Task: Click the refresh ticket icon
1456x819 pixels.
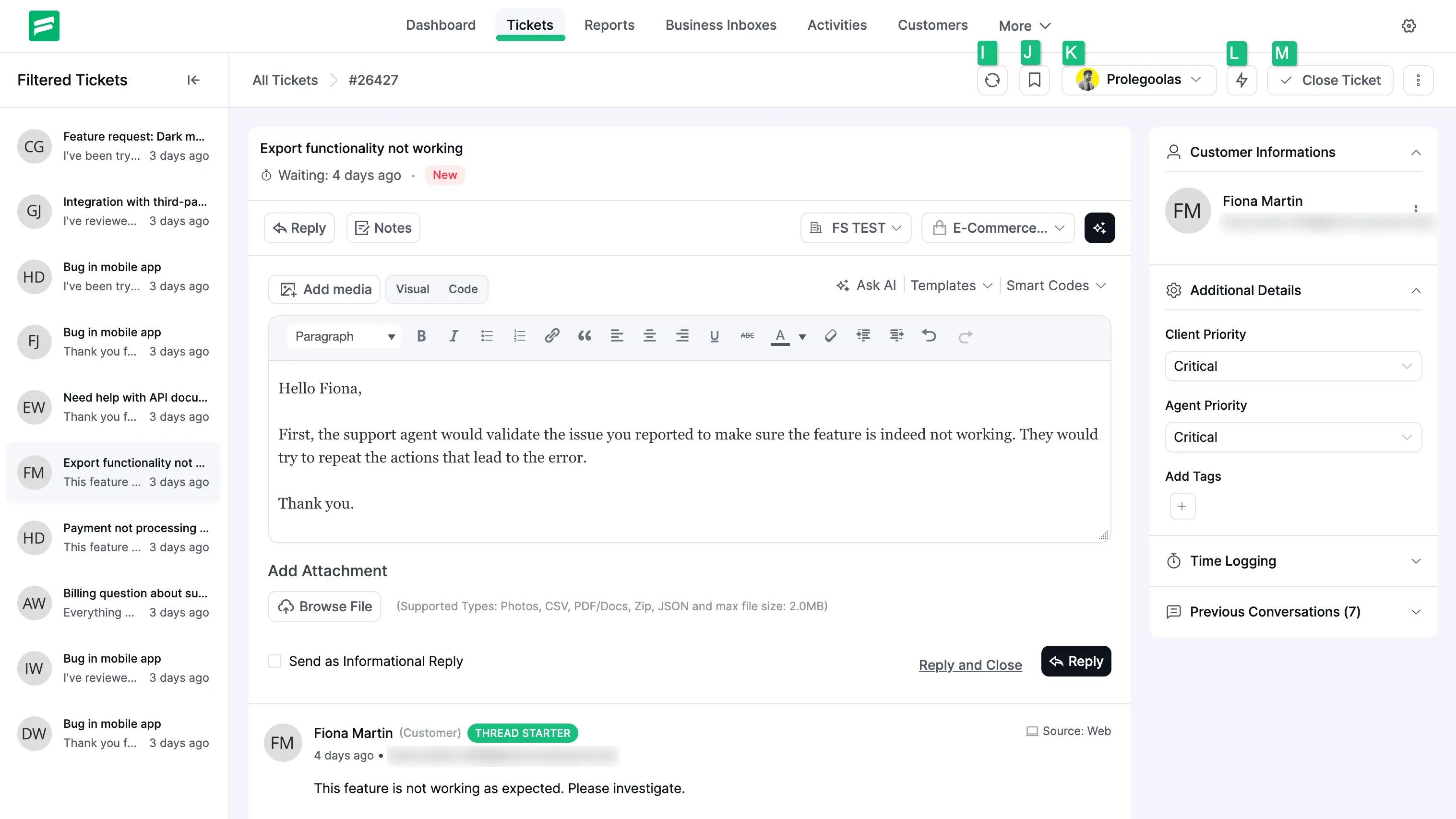Action: click(992, 80)
